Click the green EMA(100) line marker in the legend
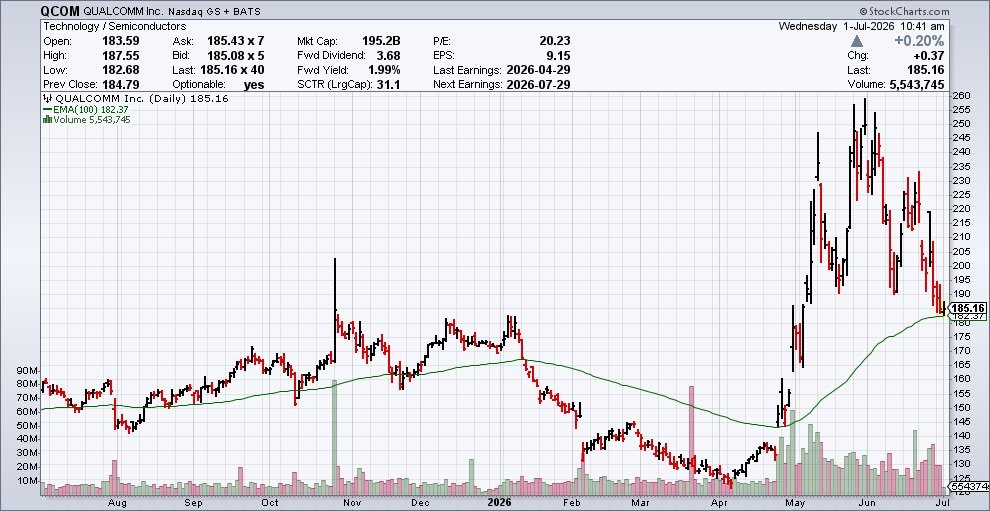This screenshot has height=511, width=990. click(x=47, y=109)
